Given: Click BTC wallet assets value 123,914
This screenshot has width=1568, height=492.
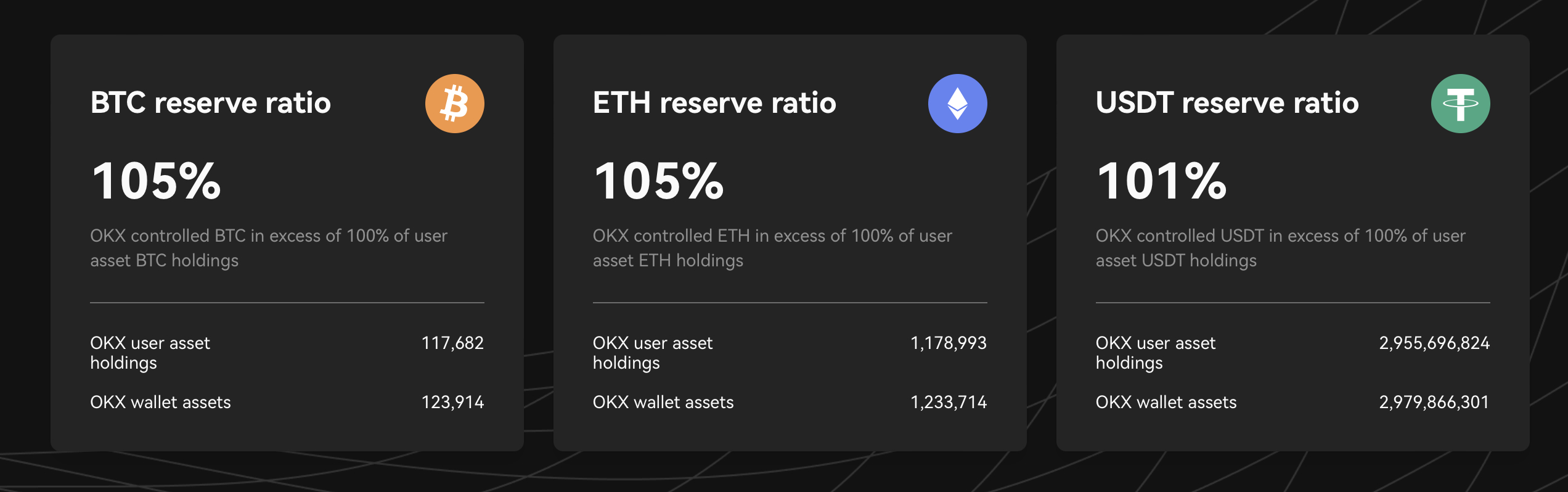Looking at the screenshot, I should click(x=452, y=402).
